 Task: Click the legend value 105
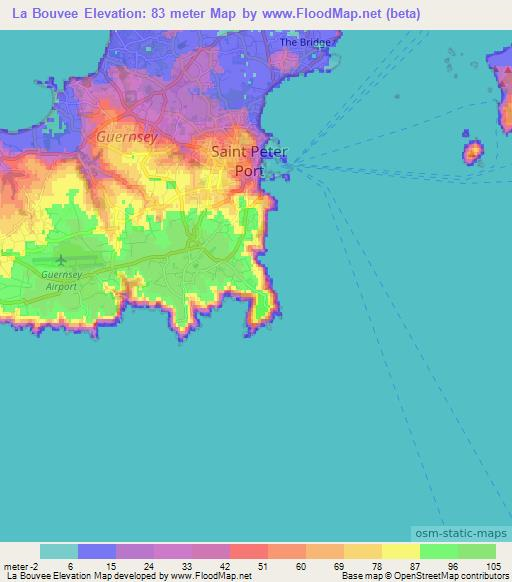coord(494,566)
